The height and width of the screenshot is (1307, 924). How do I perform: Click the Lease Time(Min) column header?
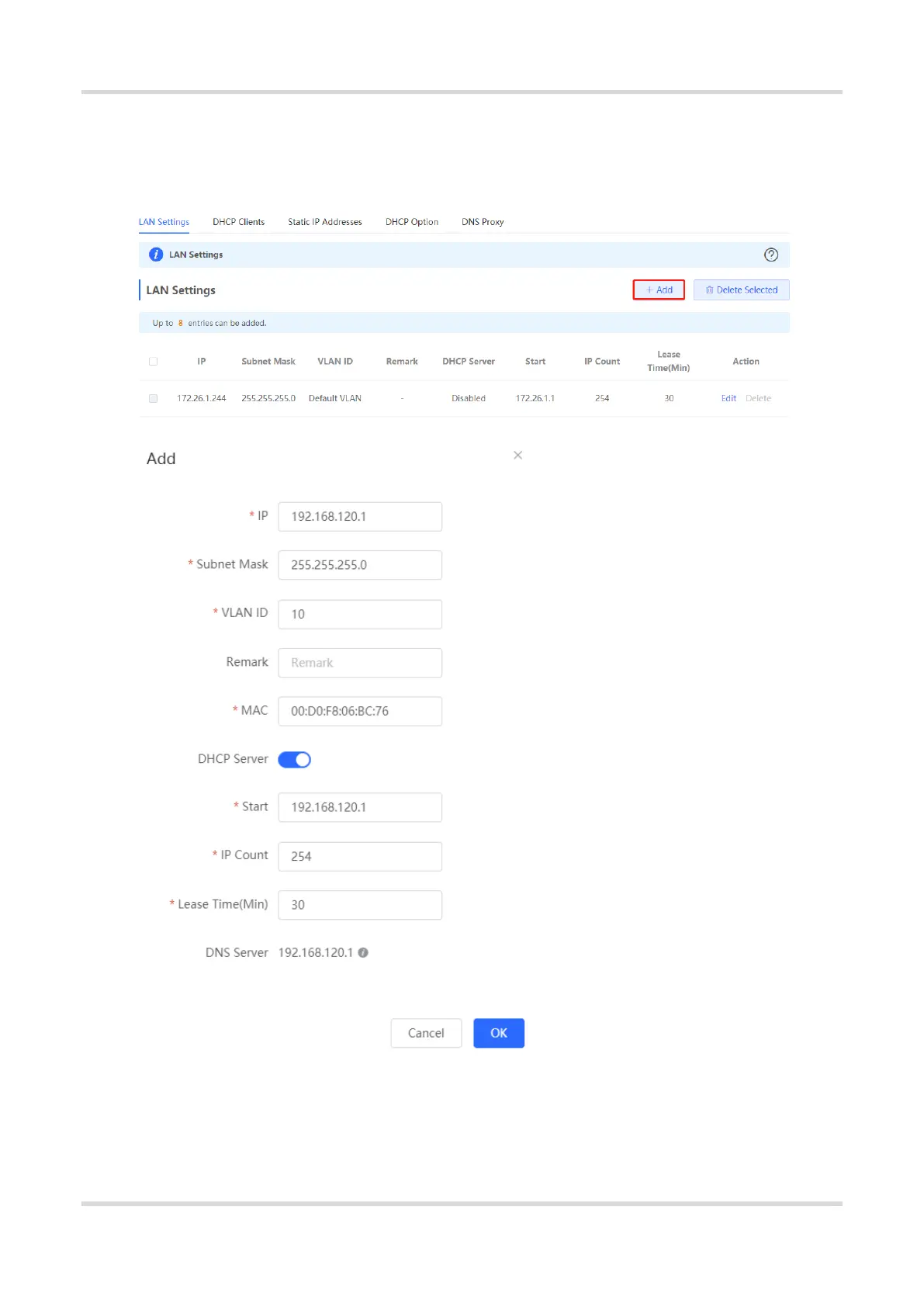click(669, 361)
